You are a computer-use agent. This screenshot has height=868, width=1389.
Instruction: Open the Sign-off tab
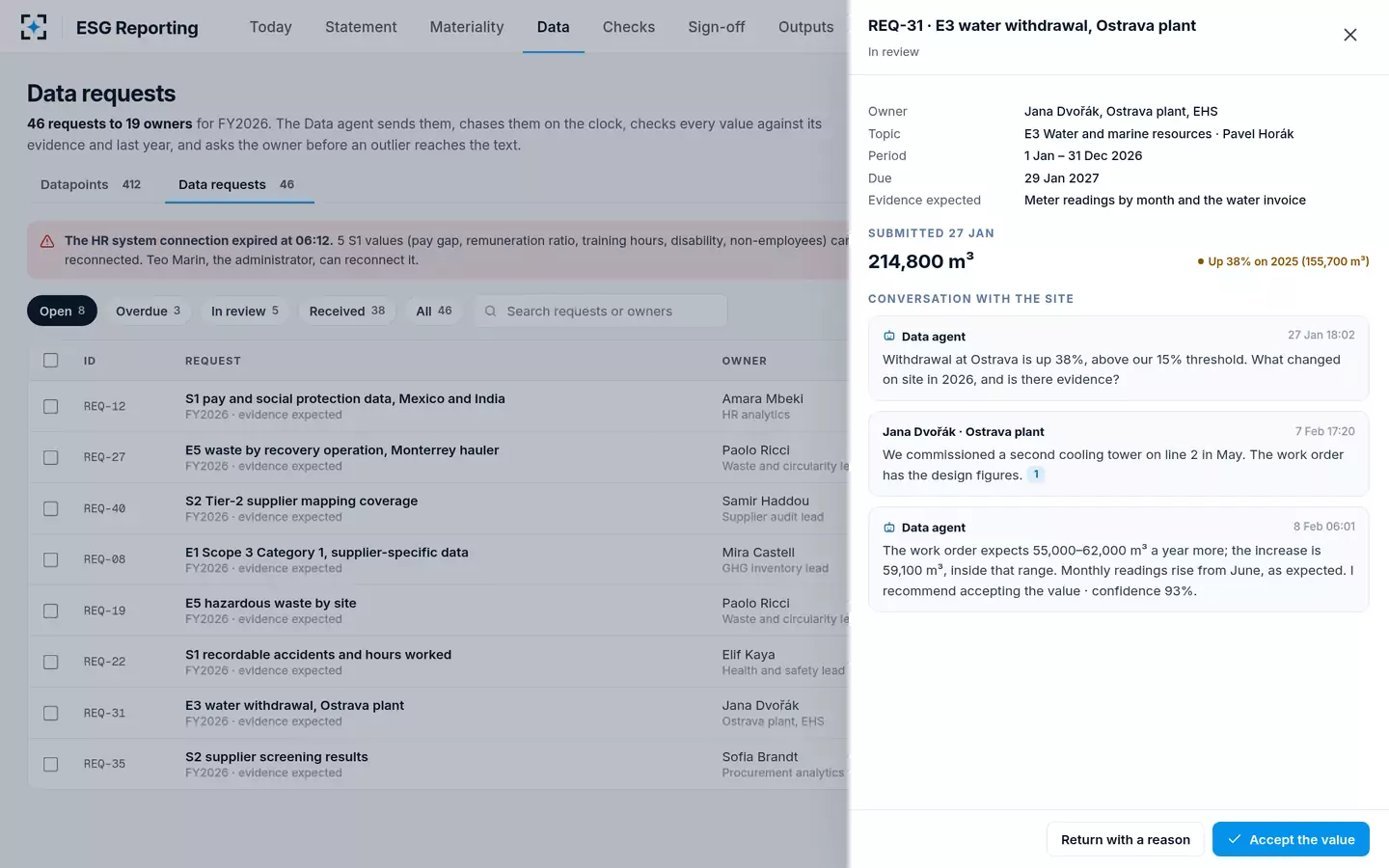[717, 27]
